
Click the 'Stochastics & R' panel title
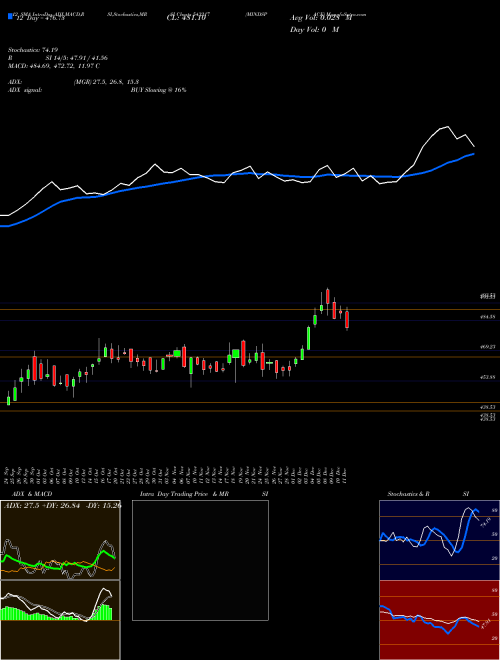[408, 494]
